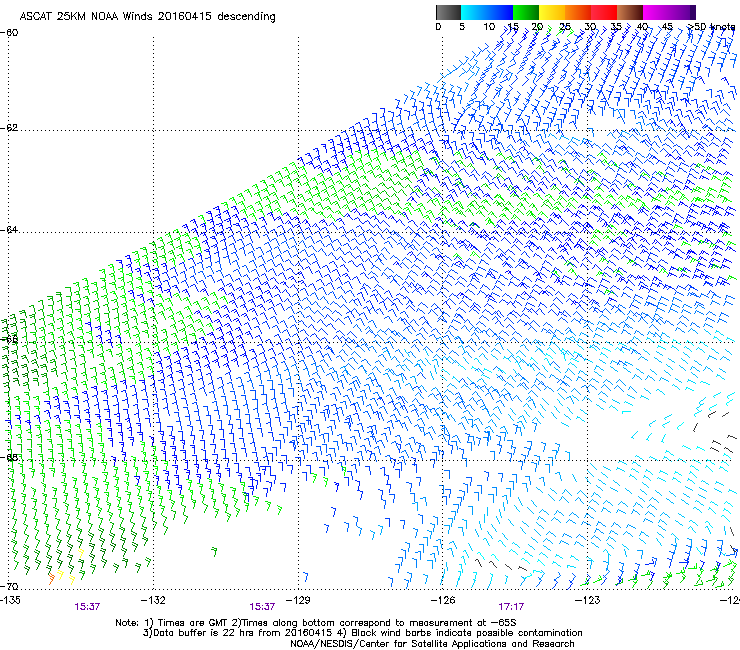Click the '0' label under the color bar
The height and width of the screenshot is (650, 740).
[x=438, y=27]
